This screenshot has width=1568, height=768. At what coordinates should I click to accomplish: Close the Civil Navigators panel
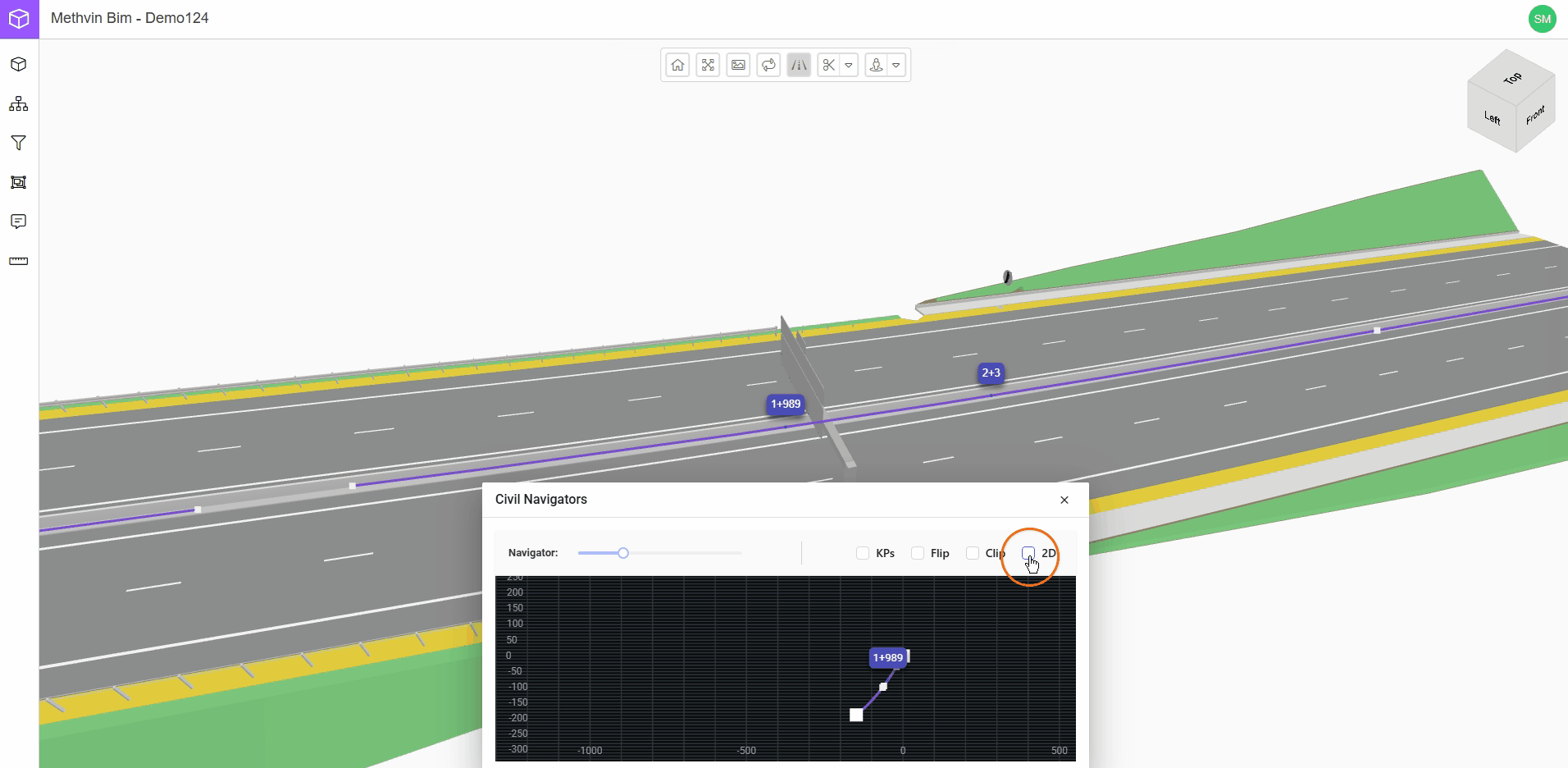coord(1064,500)
